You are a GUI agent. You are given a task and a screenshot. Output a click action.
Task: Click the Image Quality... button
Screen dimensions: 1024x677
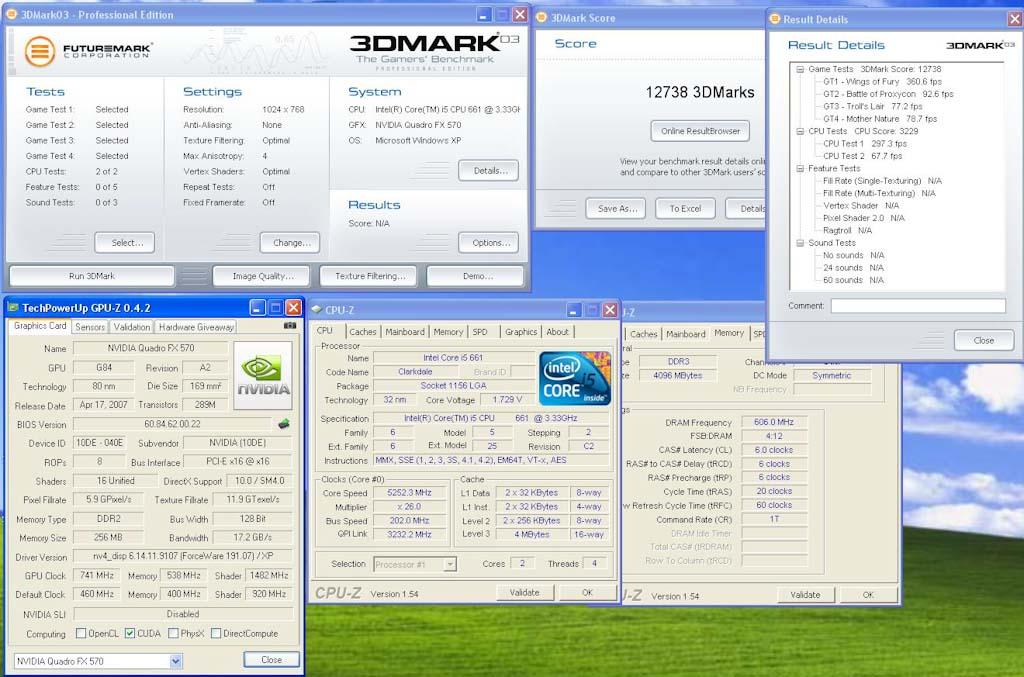(x=263, y=276)
